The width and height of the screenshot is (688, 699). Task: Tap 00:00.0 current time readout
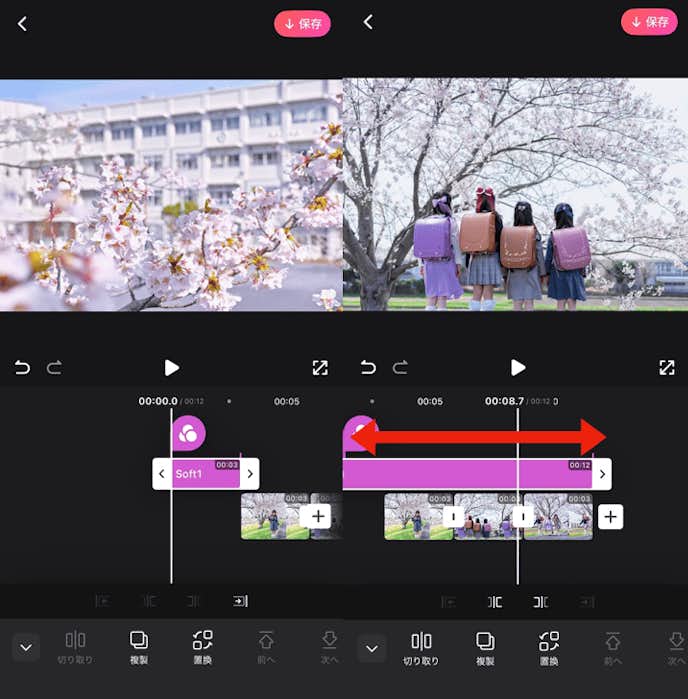click(158, 401)
